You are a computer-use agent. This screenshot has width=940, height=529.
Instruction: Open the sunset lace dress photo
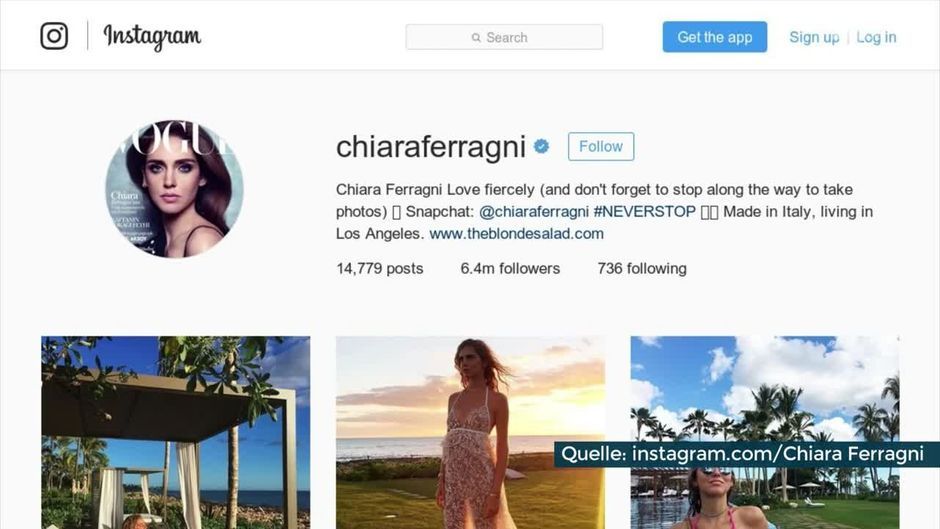pos(470,432)
